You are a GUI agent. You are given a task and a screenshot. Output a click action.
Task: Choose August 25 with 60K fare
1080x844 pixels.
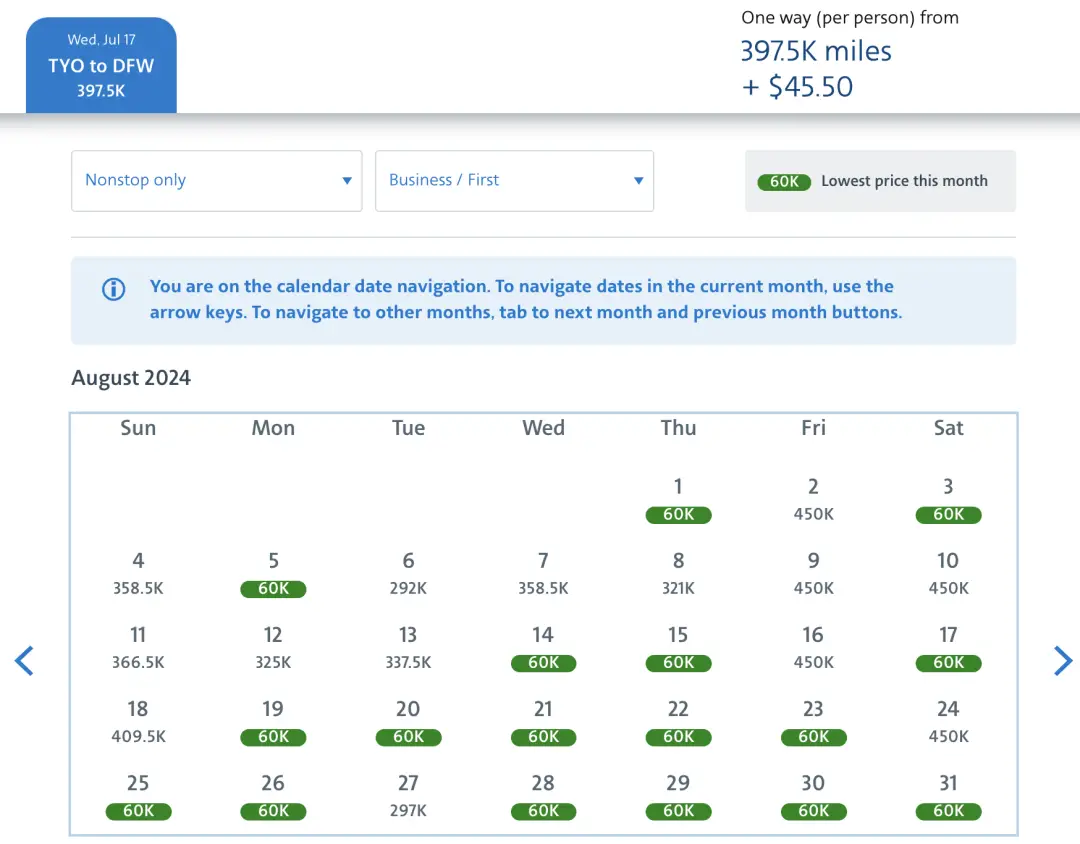pos(138,796)
